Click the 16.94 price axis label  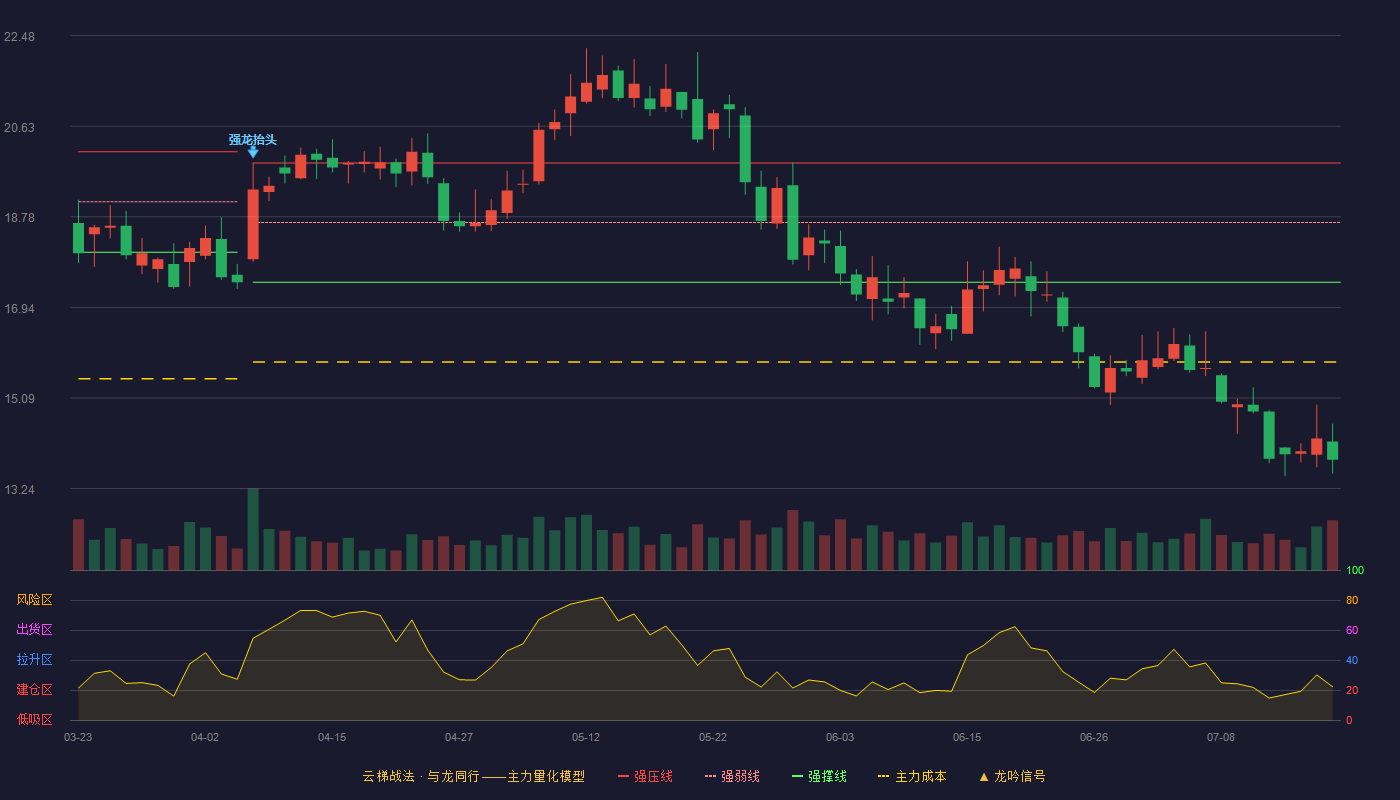19,308
